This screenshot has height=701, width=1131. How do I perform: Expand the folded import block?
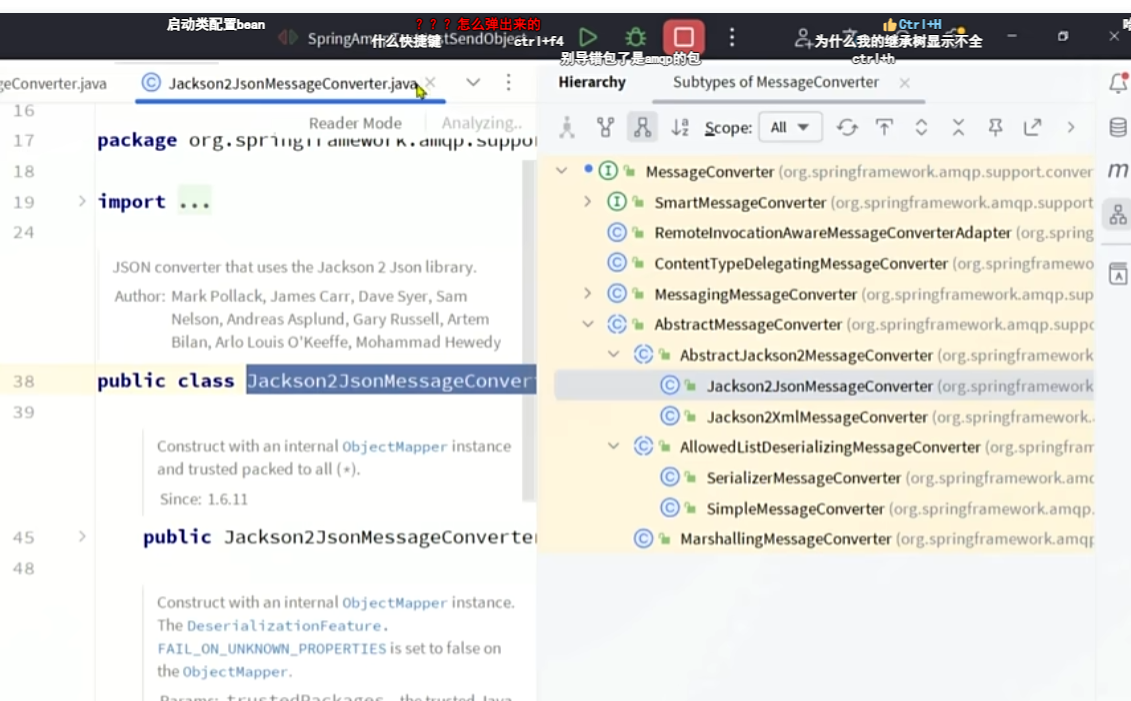82,201
